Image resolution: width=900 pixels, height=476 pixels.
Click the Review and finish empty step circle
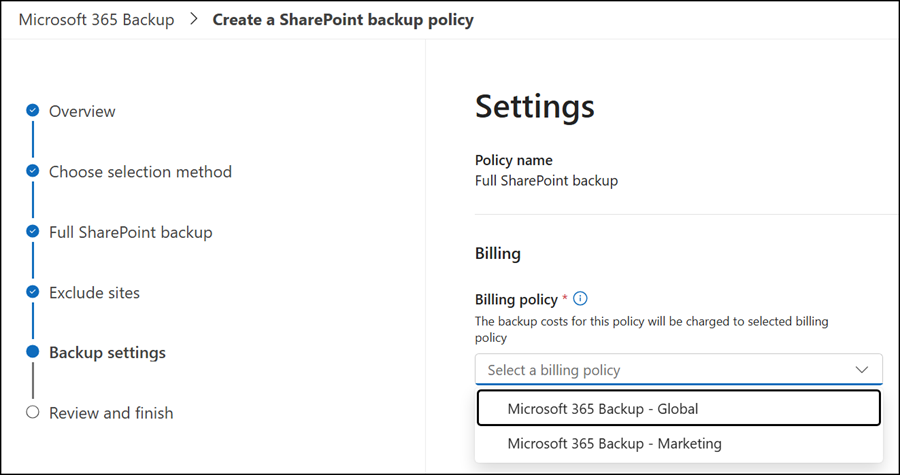(x=33, y=412)
